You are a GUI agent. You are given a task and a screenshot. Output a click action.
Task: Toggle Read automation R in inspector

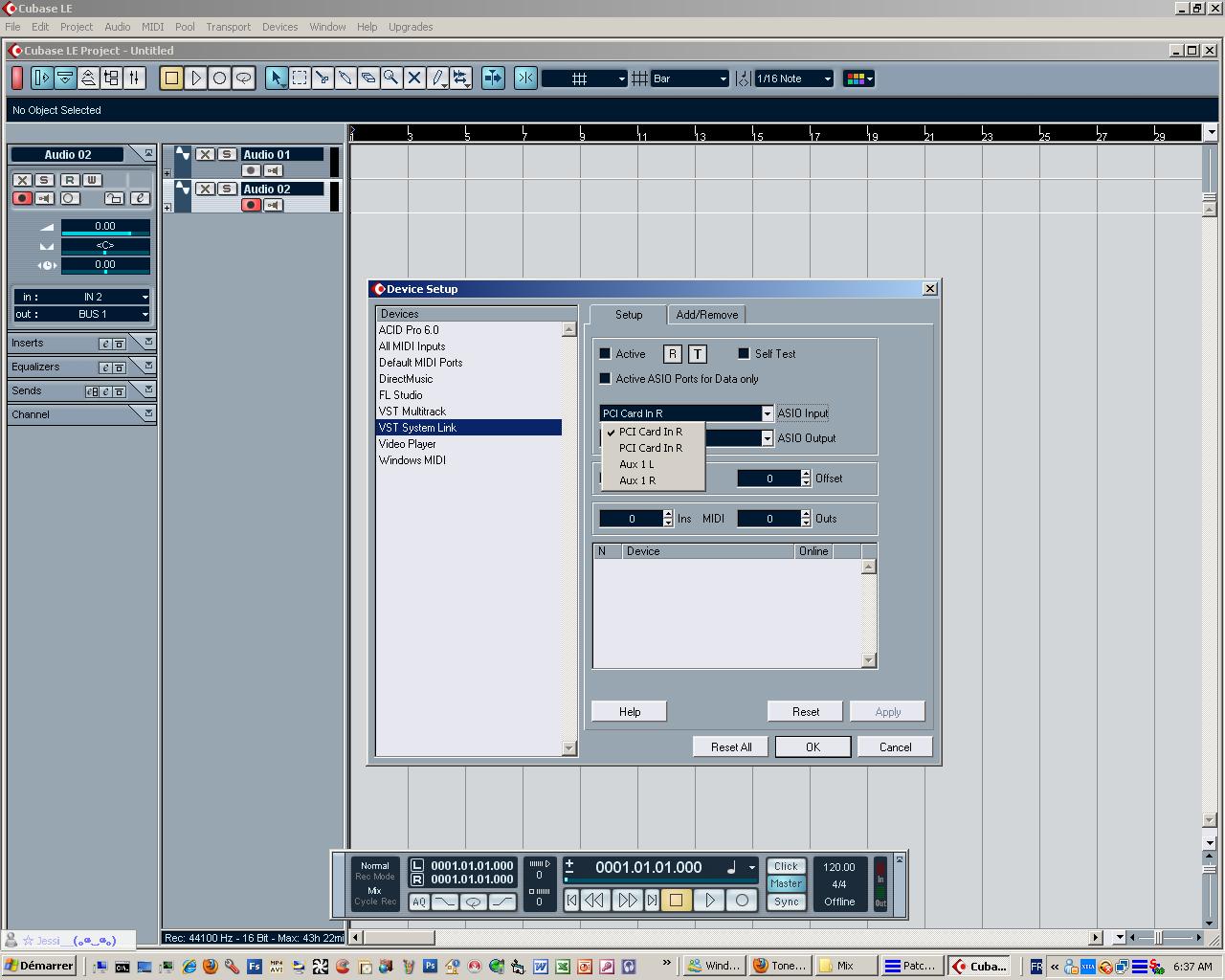pyautogui.click(x=69, y=180)
